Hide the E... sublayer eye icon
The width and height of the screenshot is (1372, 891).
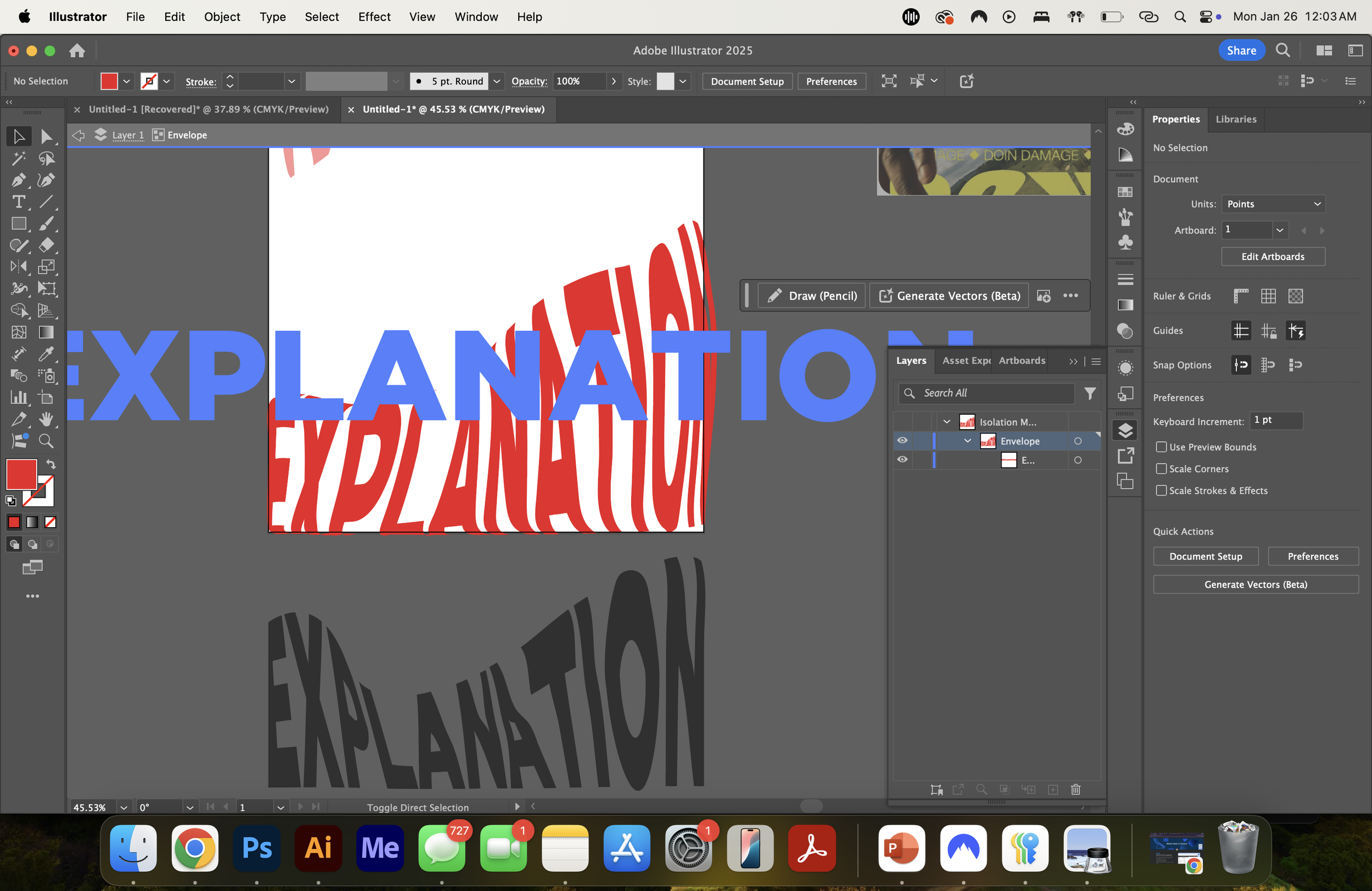pos(902,460)
